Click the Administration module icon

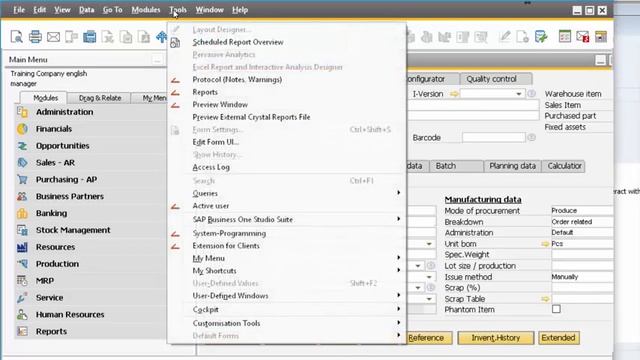22,112
